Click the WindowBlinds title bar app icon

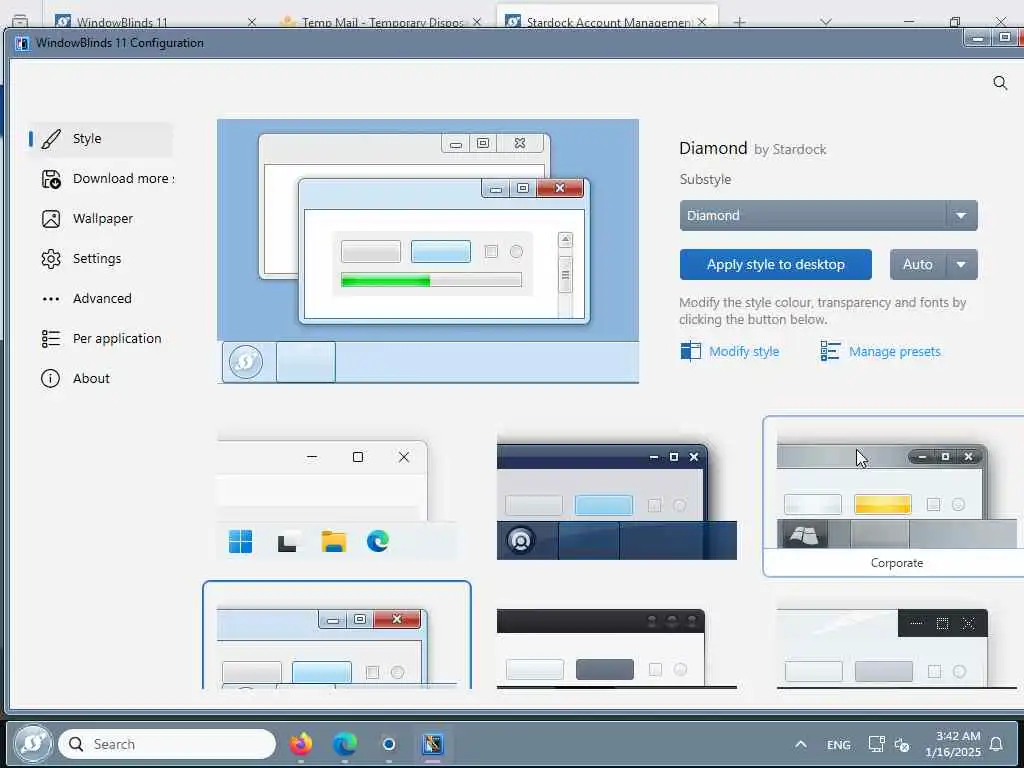pyautogui.click(x=22, y=43)
